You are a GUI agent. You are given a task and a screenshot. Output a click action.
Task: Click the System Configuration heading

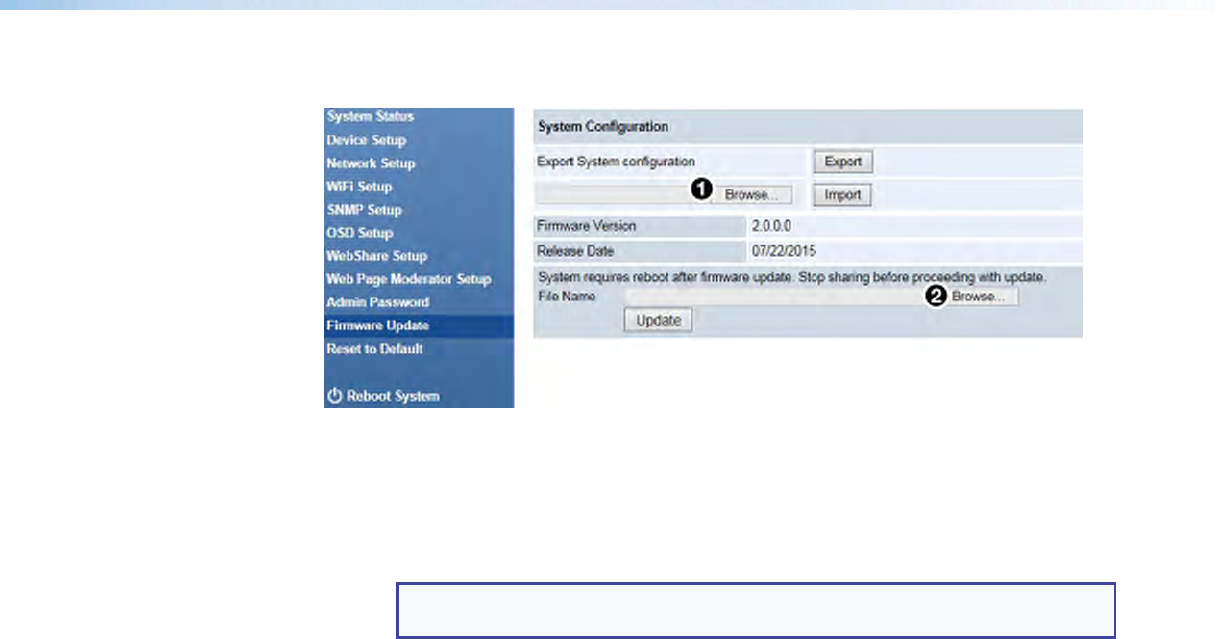[603, 127]
